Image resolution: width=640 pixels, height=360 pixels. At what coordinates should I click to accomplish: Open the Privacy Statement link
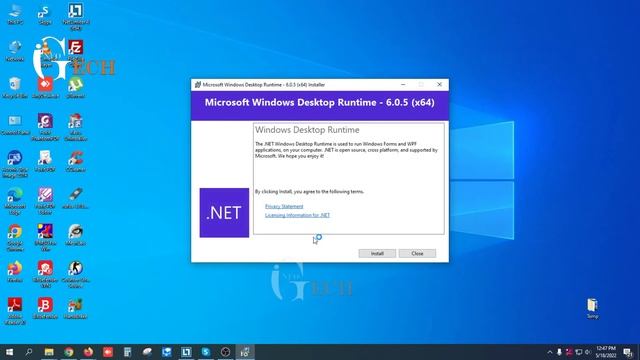(x=284, y=206)
